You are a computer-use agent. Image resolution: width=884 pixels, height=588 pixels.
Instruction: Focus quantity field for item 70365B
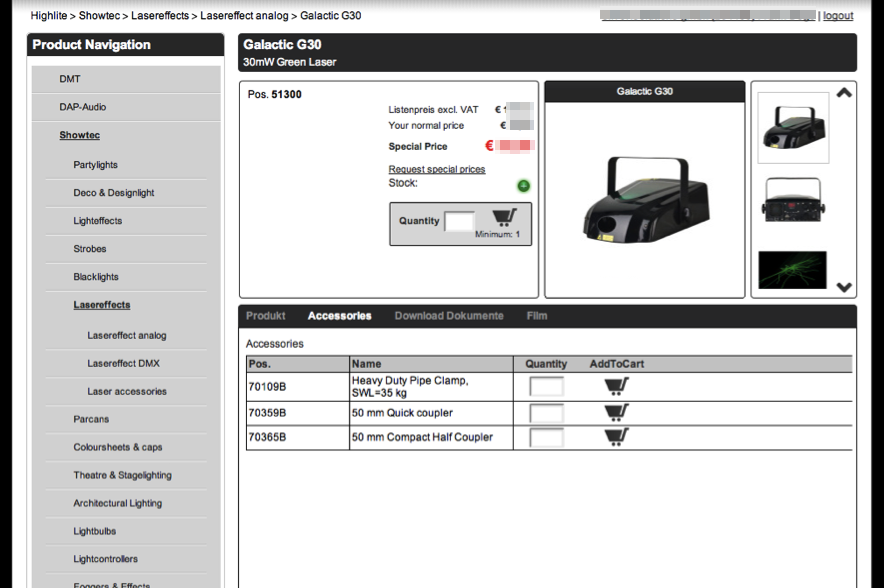point(546,437)
